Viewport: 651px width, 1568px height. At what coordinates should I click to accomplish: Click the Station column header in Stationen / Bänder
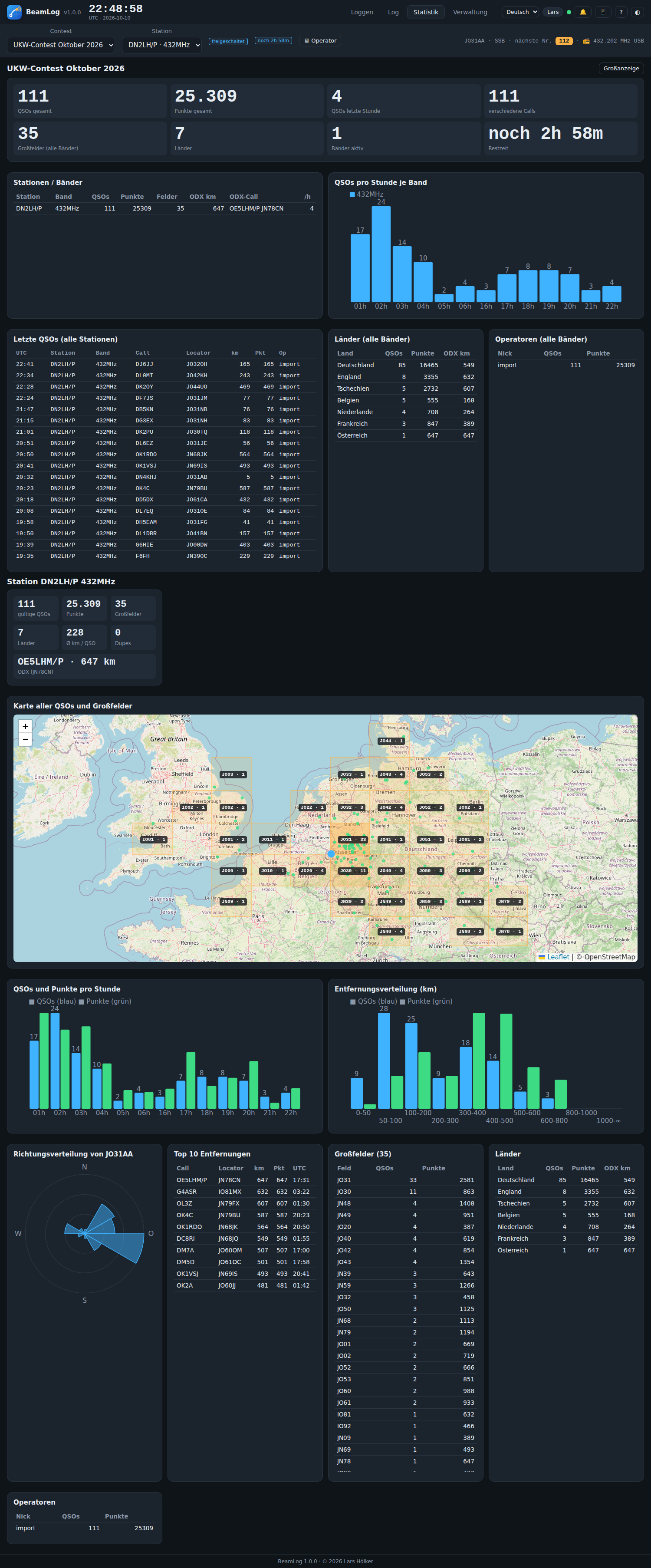[28, 197]
